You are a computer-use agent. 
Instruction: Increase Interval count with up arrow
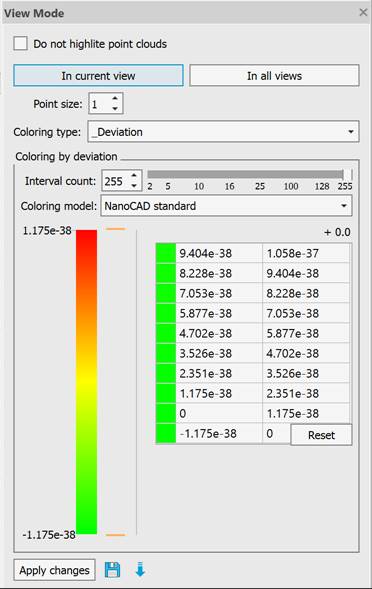pyautogui.click(x=134, y=175)
